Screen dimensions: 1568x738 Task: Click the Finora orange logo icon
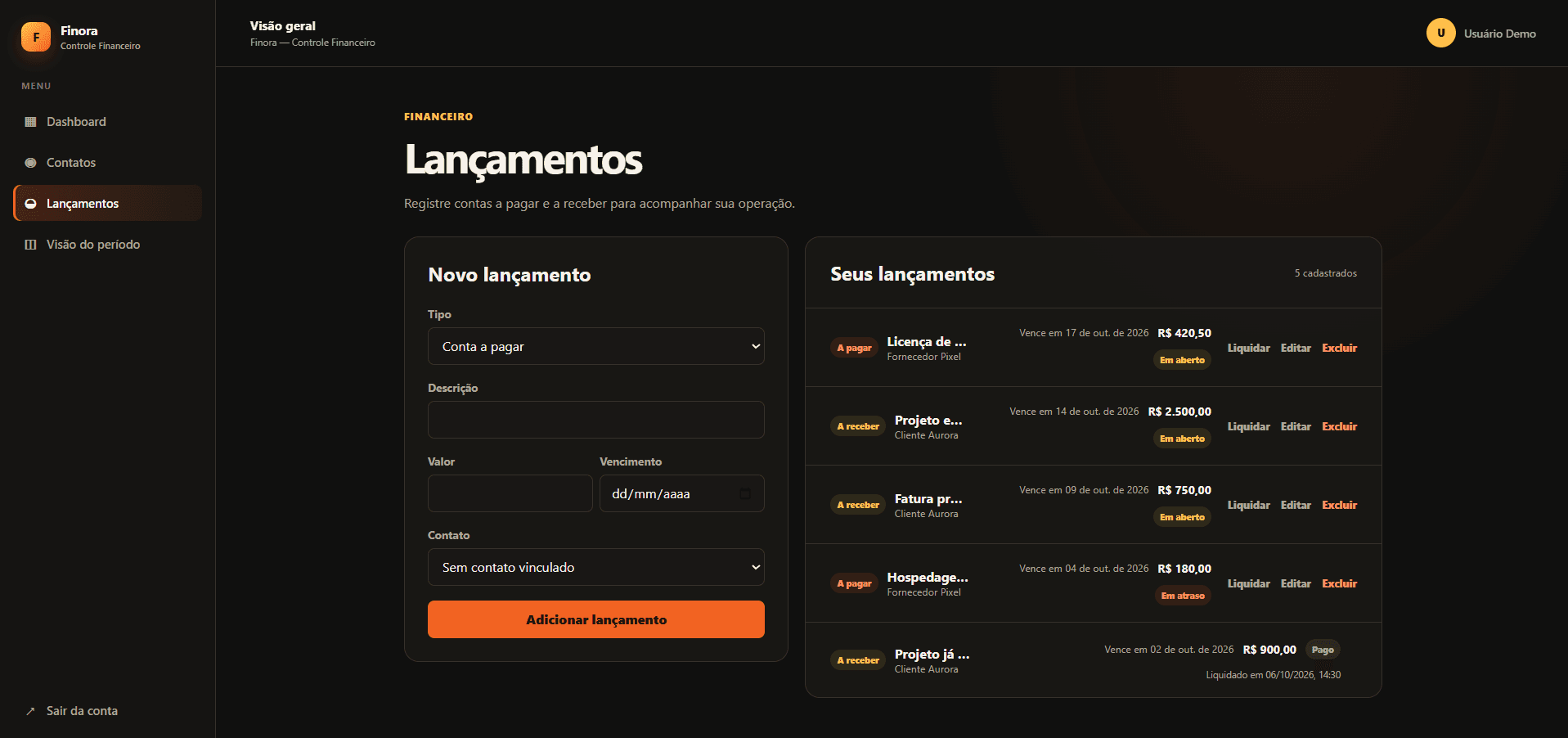click(36, 37)
